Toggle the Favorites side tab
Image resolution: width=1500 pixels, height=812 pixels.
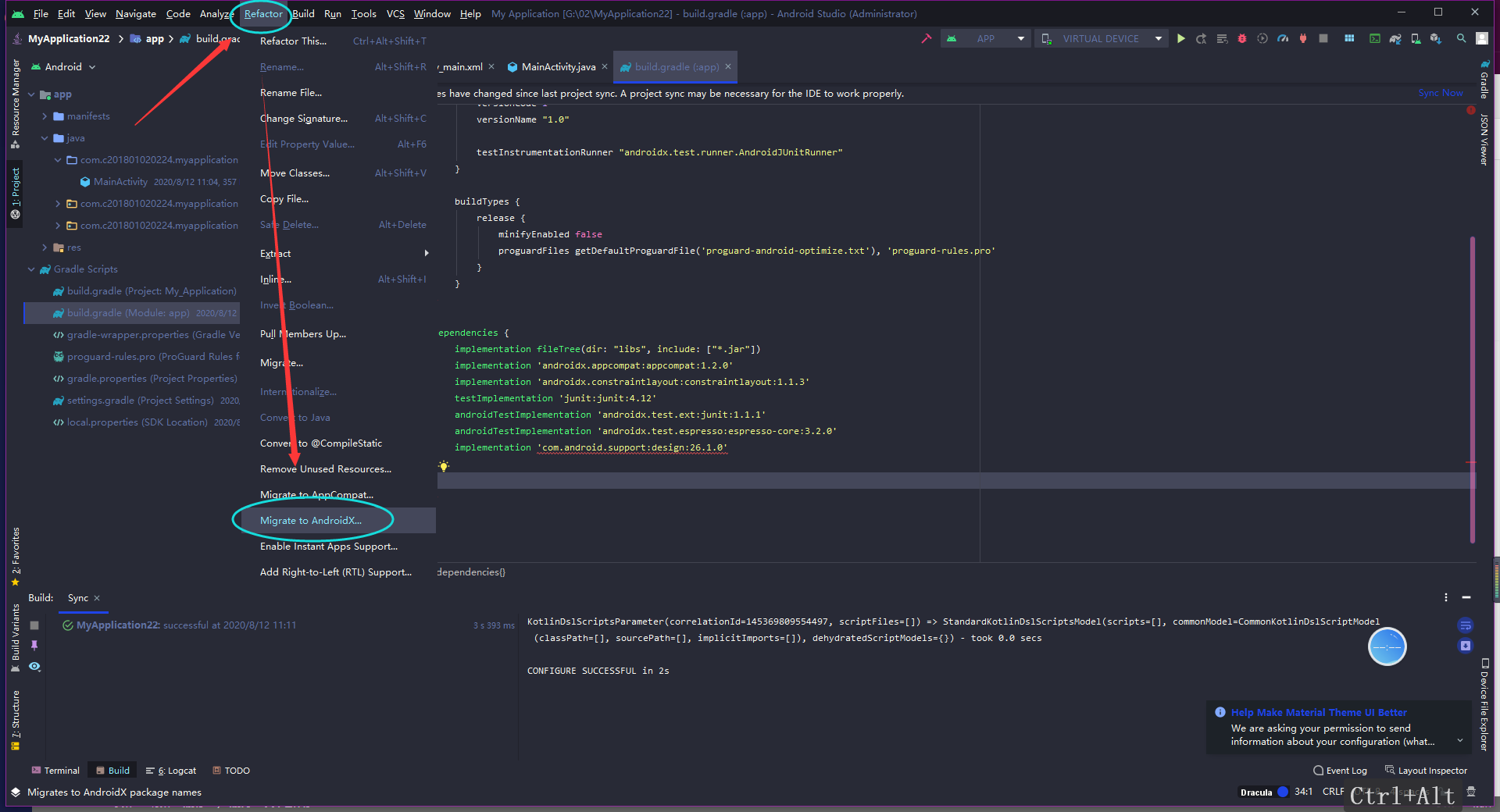tap(15, 557)
